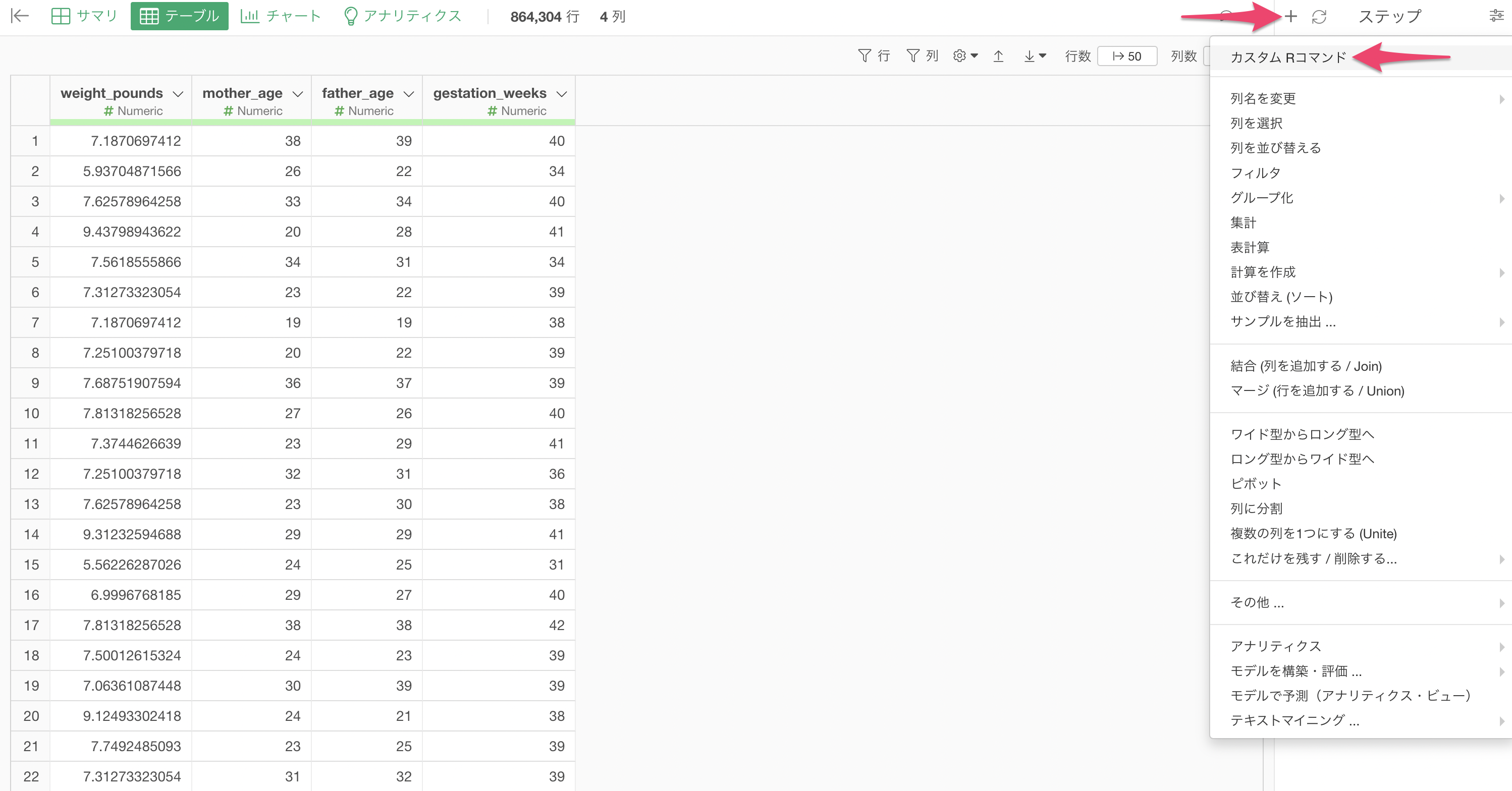Click the upload arrow icon
This screenshot has height=791, width=1512.
click(998, 56)
